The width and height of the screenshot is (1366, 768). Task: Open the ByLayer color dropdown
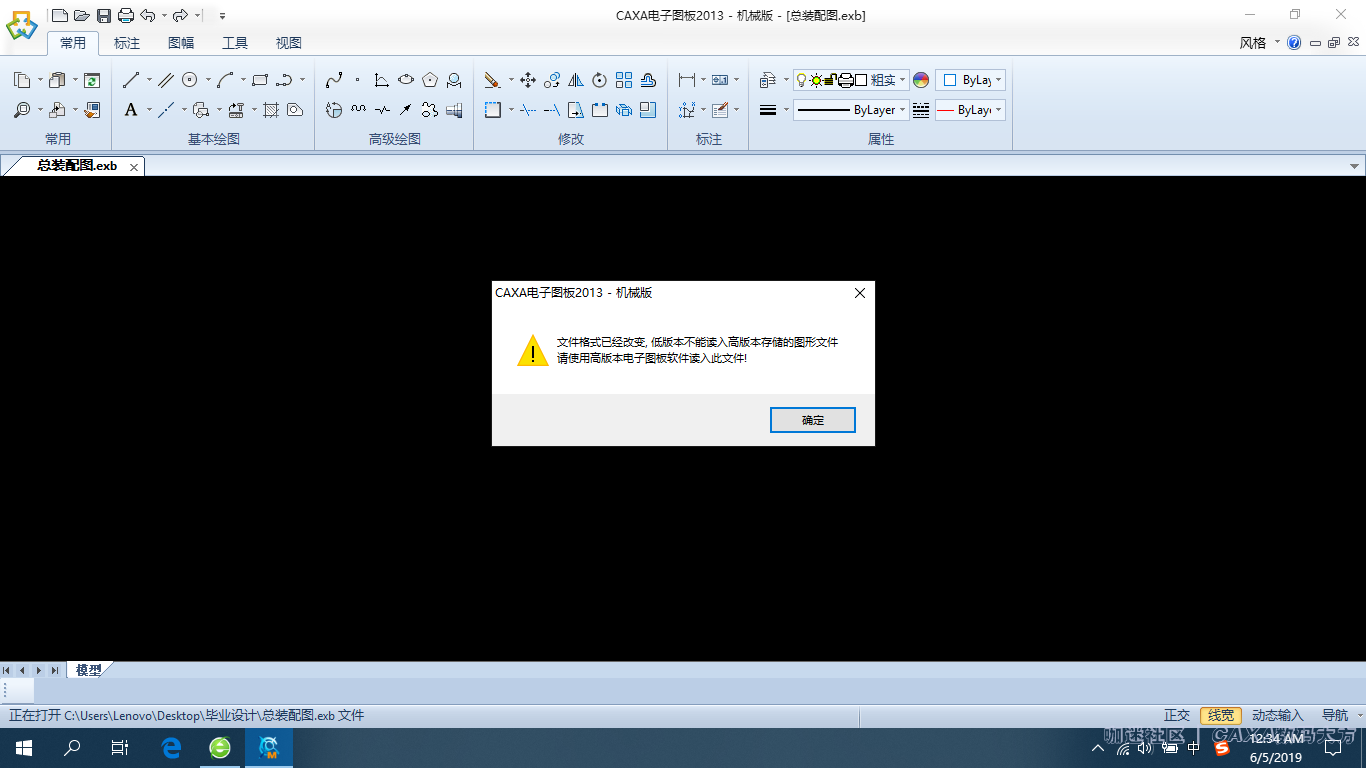click(x=998, y=80)
